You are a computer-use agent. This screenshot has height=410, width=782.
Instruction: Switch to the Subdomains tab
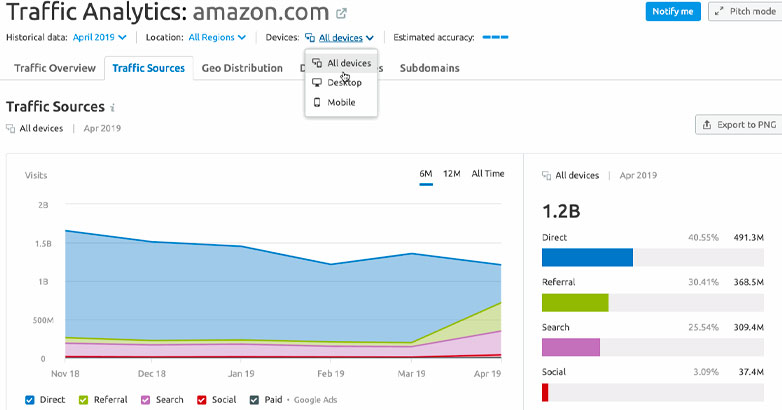430,68
